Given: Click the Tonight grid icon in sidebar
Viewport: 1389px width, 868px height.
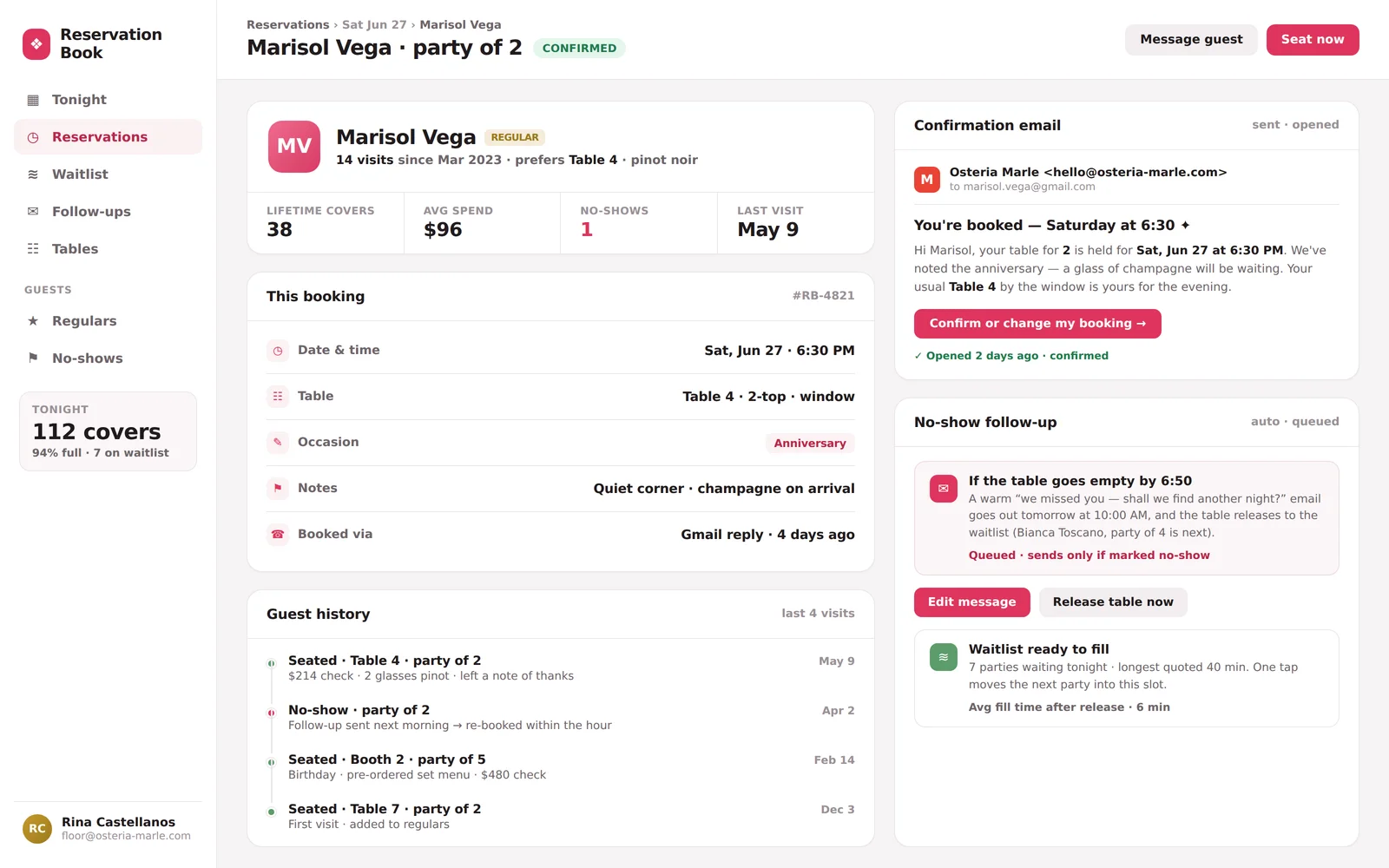Looking at the screenshot, I should point(33,100).
